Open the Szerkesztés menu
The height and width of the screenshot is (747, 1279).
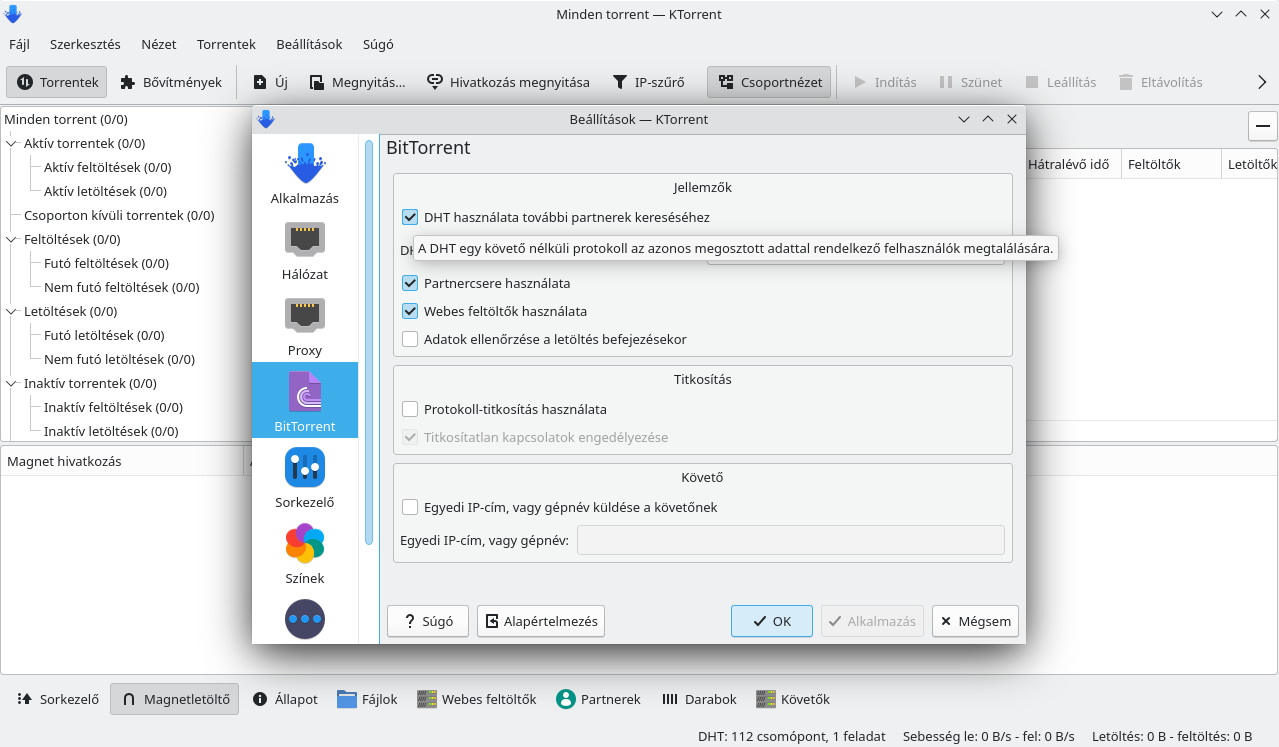[85, 44]
